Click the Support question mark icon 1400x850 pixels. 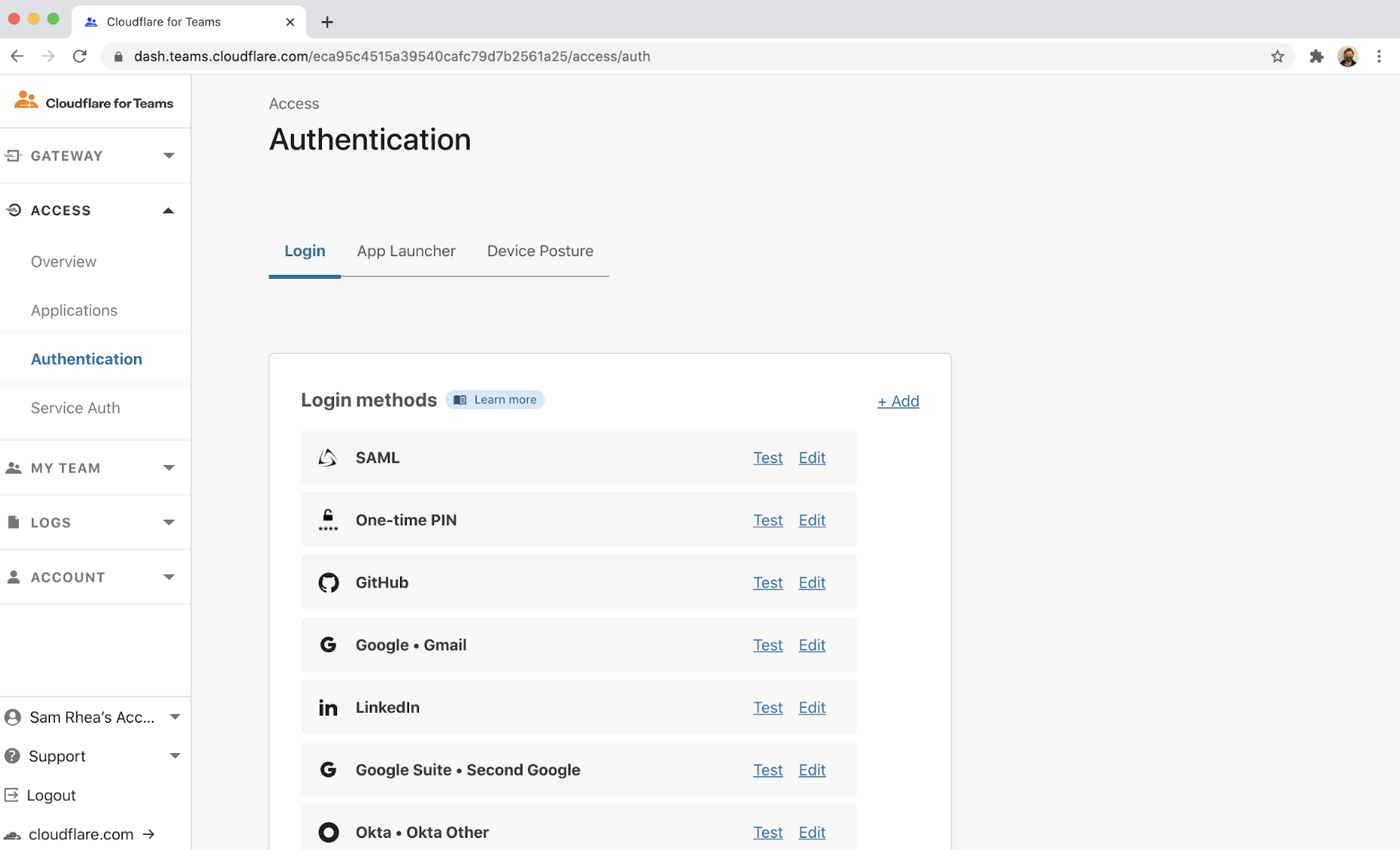coord(12,756)
